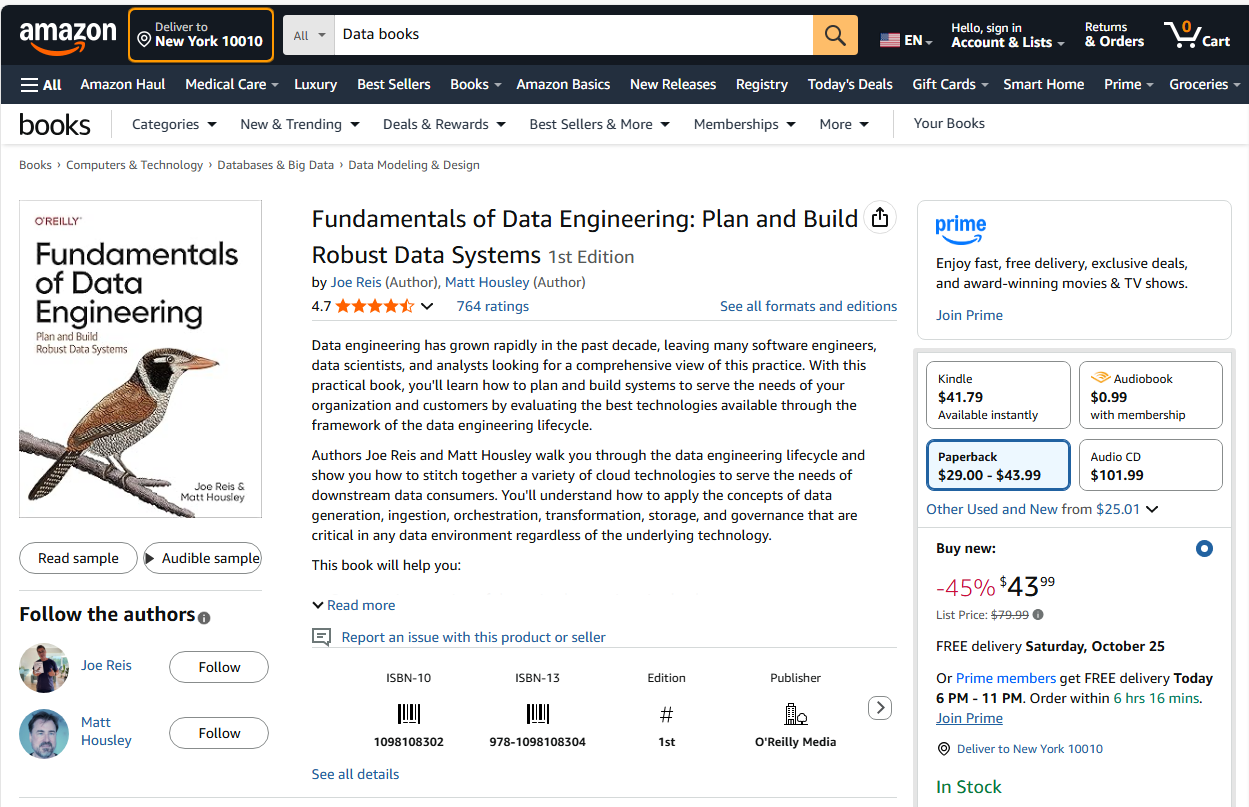Play the Audible sample
This screenshot has height=807, width=1249.
[x=203, y=558]
